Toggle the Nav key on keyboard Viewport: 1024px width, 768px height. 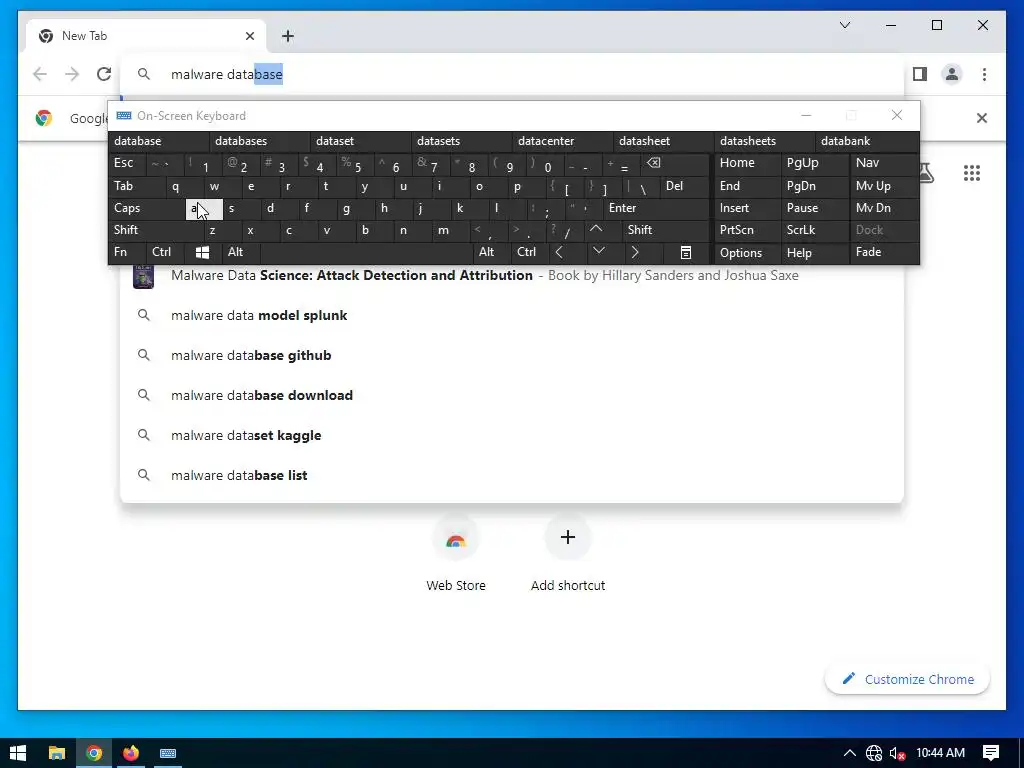coord(884,163)
